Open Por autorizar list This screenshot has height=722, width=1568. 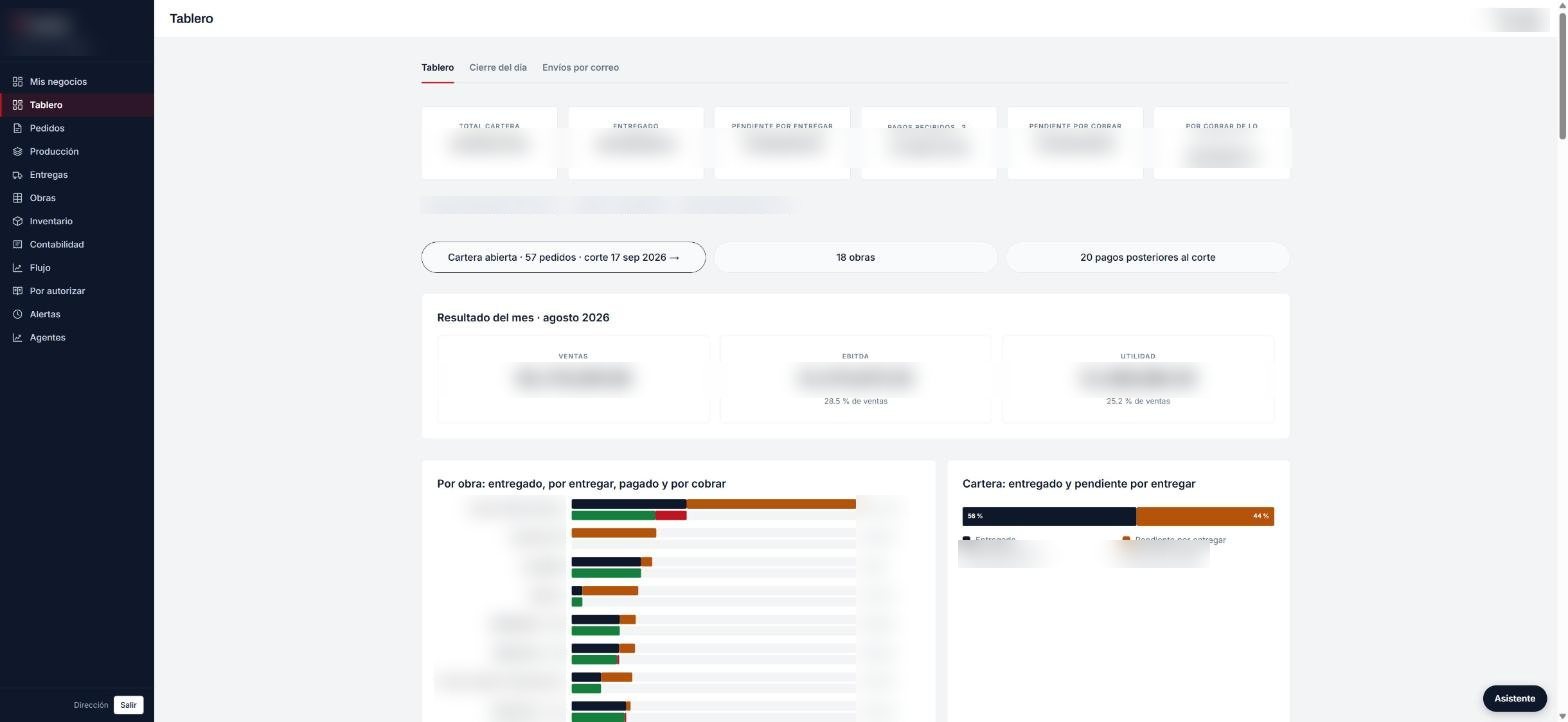tap(77, 291)
